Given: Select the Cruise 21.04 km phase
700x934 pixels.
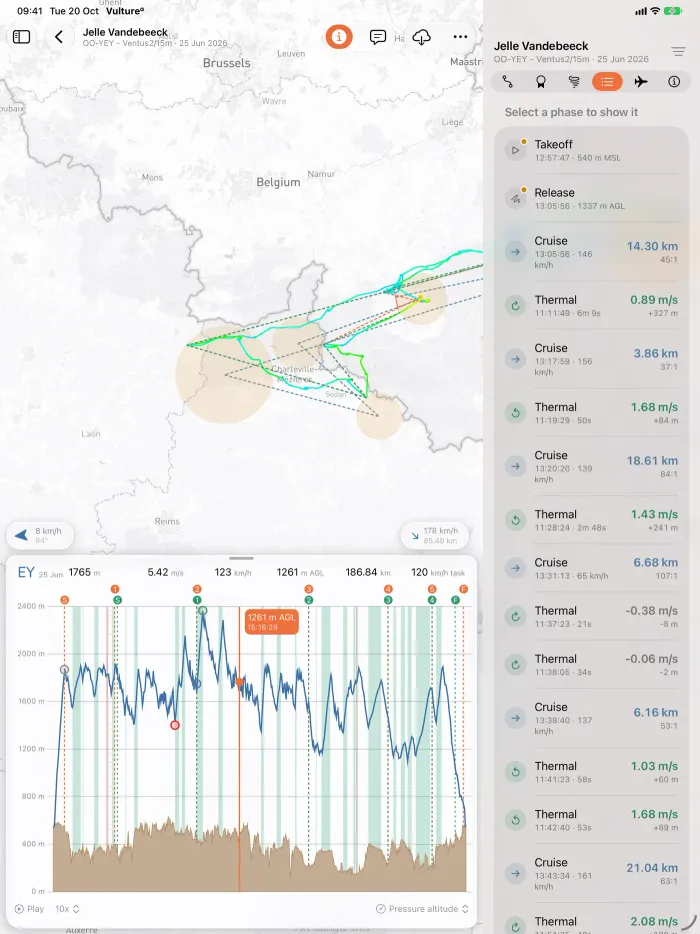Looking at the screenshot, I should (x=592, y=874).
